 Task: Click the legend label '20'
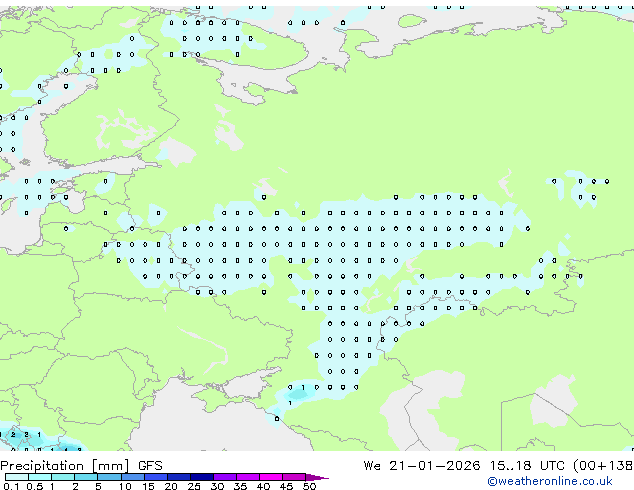coord(171,486)
